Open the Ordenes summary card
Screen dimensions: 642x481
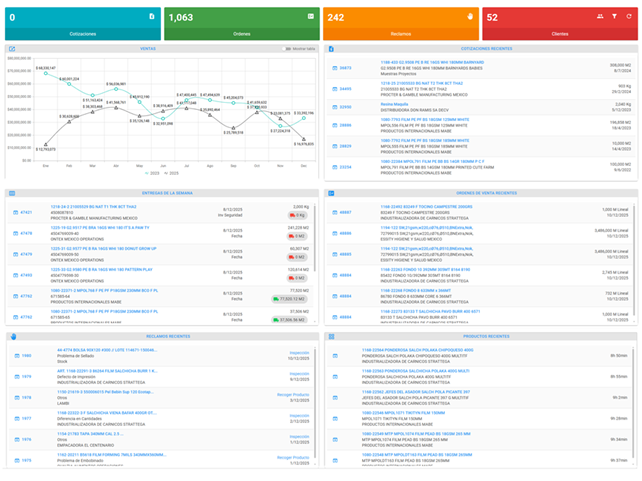(x=241, y=22)
